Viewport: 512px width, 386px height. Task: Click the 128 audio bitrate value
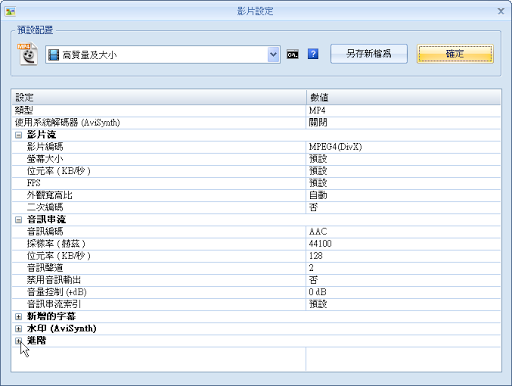[315, 256]
